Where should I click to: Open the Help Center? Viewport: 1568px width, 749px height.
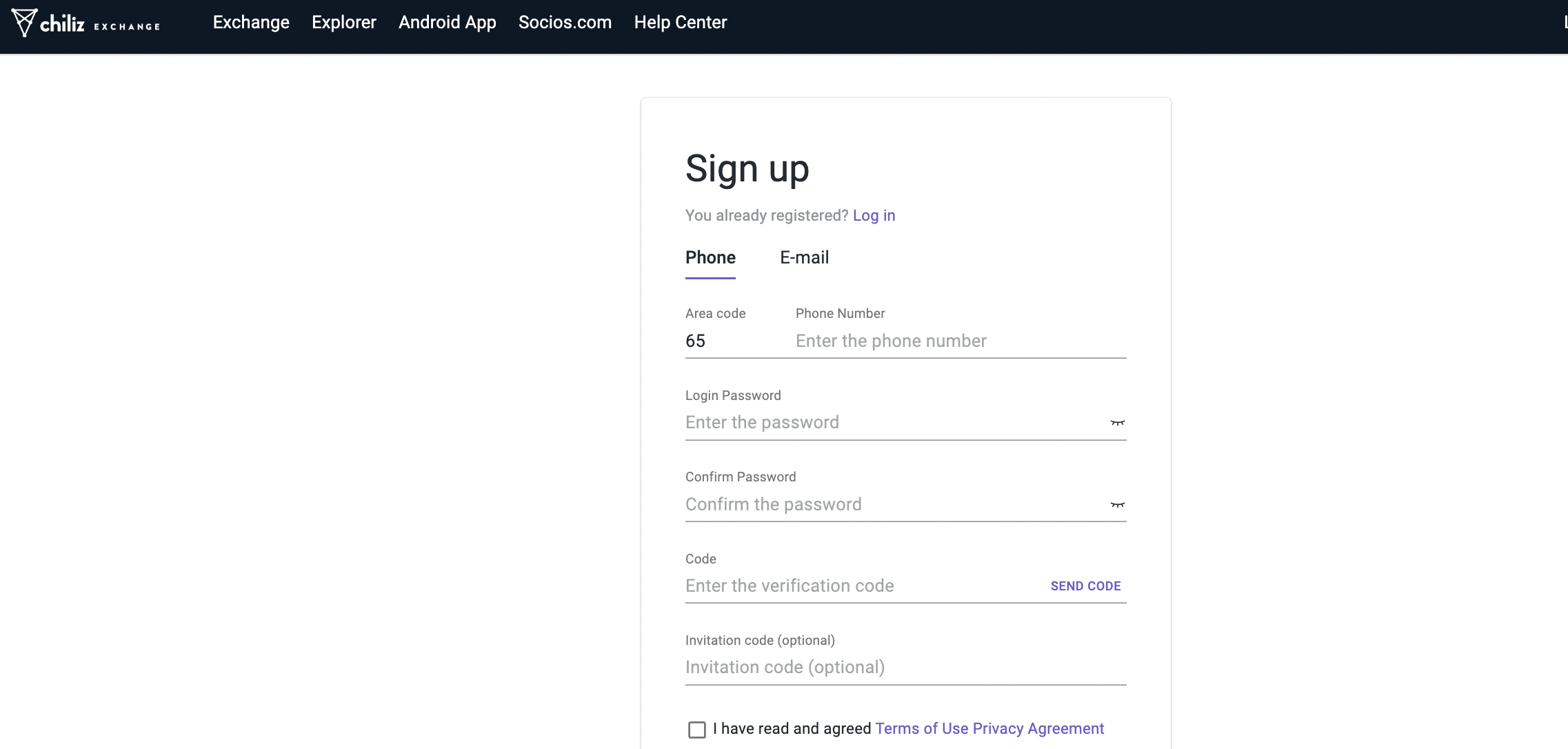click(x=680, y=23)
